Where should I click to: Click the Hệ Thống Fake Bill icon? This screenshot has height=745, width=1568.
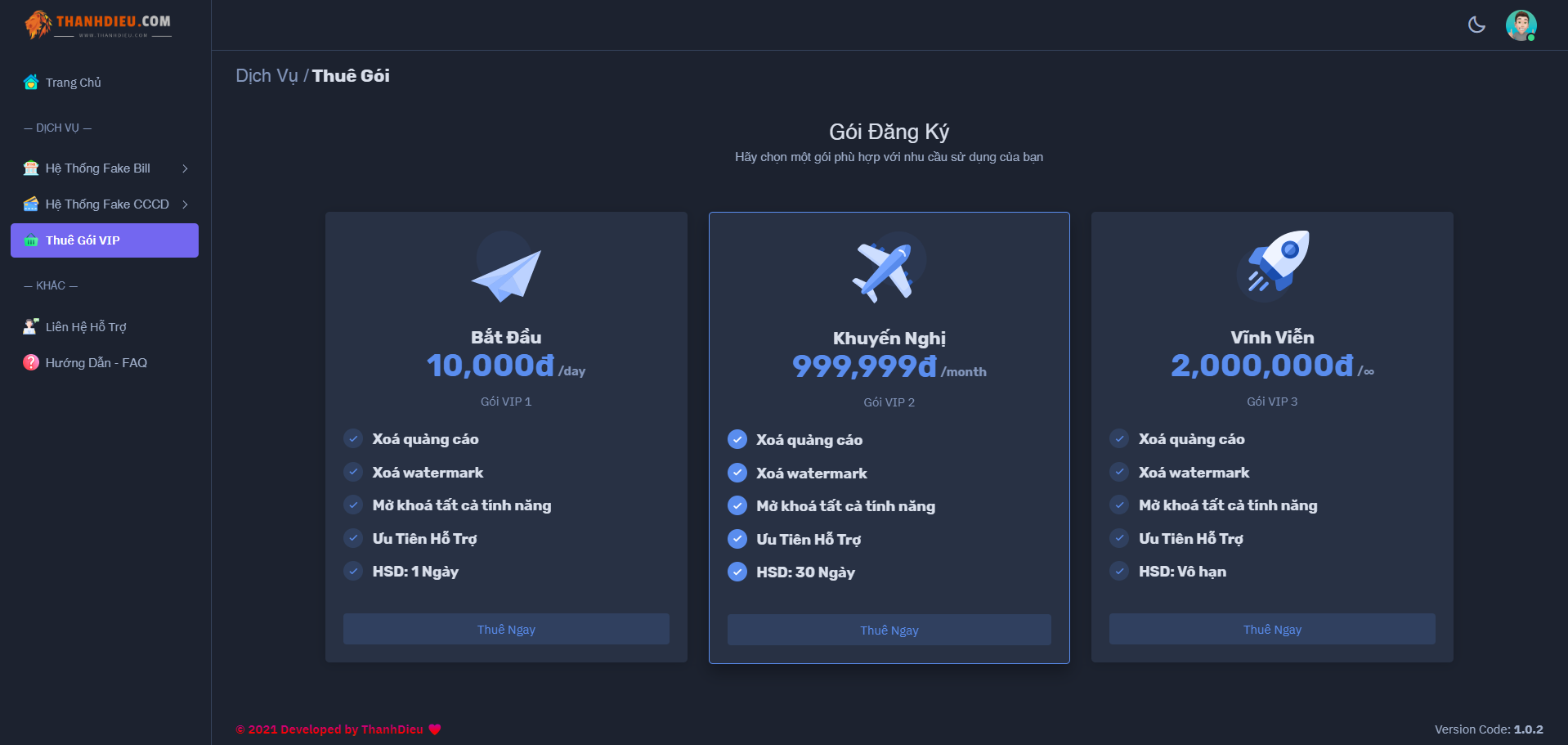tap(30, 168)
